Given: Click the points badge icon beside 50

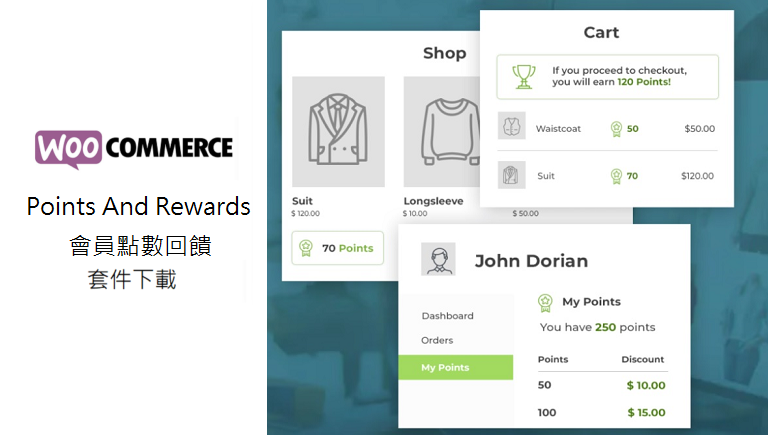Looking at the screenshot, I should (x=616, y=129).
